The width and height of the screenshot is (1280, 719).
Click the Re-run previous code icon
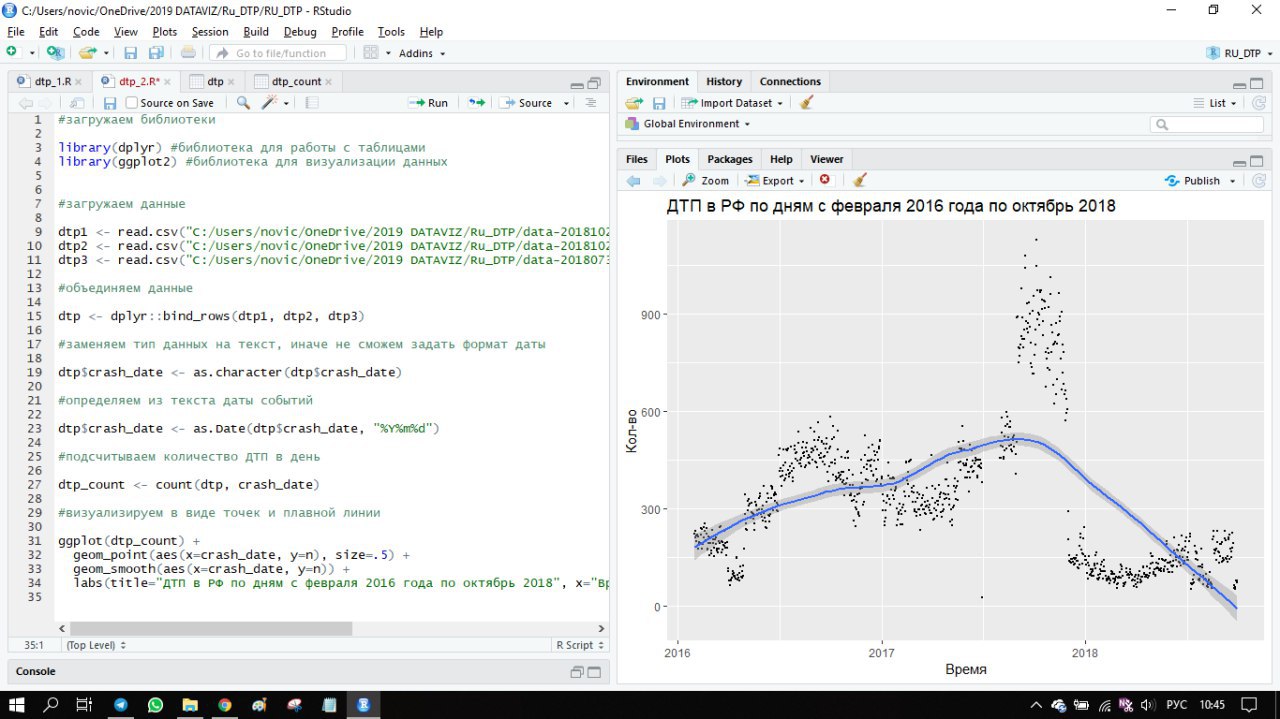476,103
